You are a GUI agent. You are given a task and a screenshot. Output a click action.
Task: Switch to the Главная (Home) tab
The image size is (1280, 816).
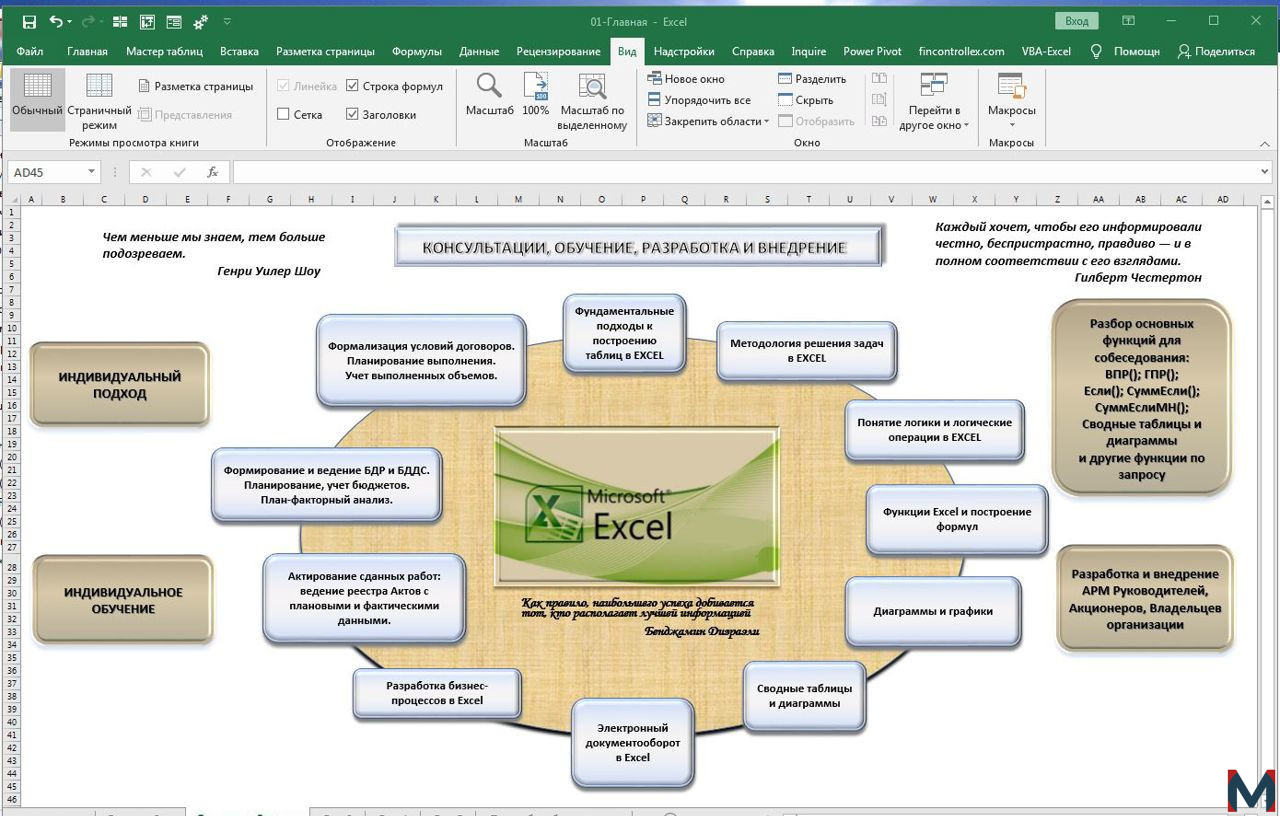tap(87, 51)
